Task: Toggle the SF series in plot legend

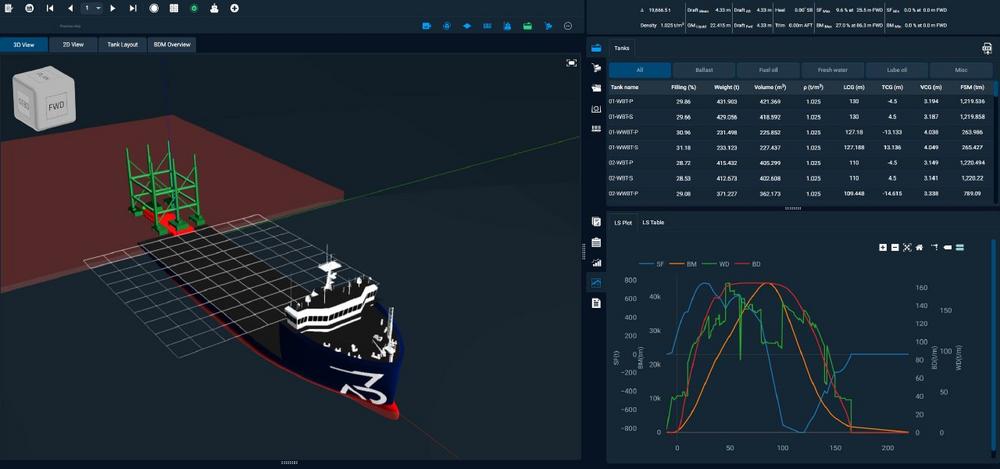Action: (x=655, y=264)
